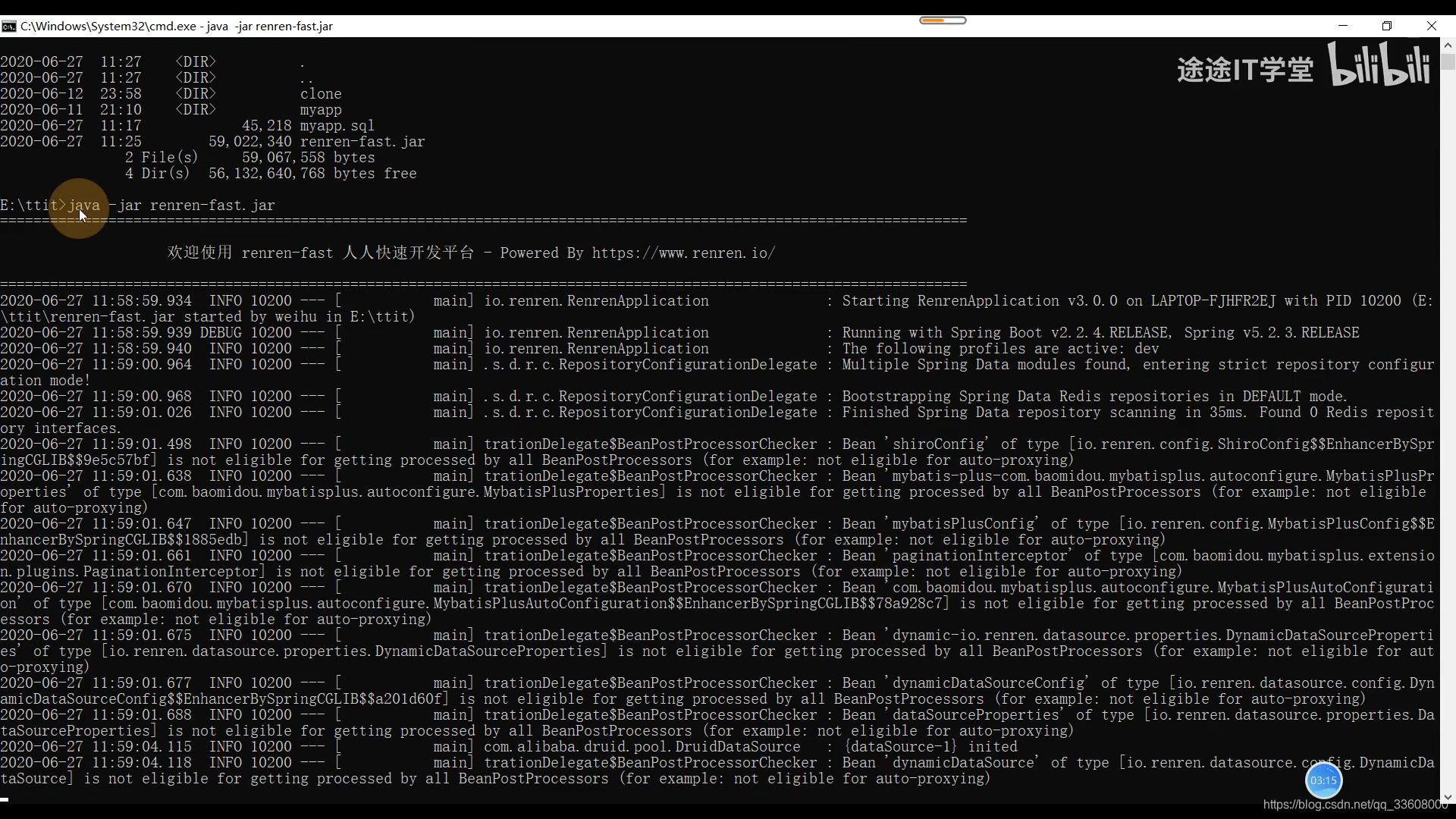Click the 'renren-fast.jar' file listing entry
Screen dimensions: 1456x819
click(362, 142)
